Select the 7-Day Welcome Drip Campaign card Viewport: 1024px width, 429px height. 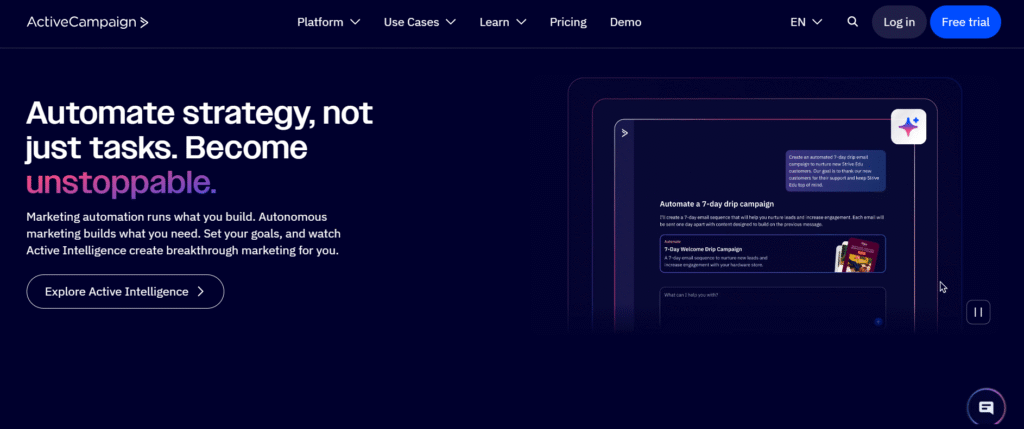point(772,254)
